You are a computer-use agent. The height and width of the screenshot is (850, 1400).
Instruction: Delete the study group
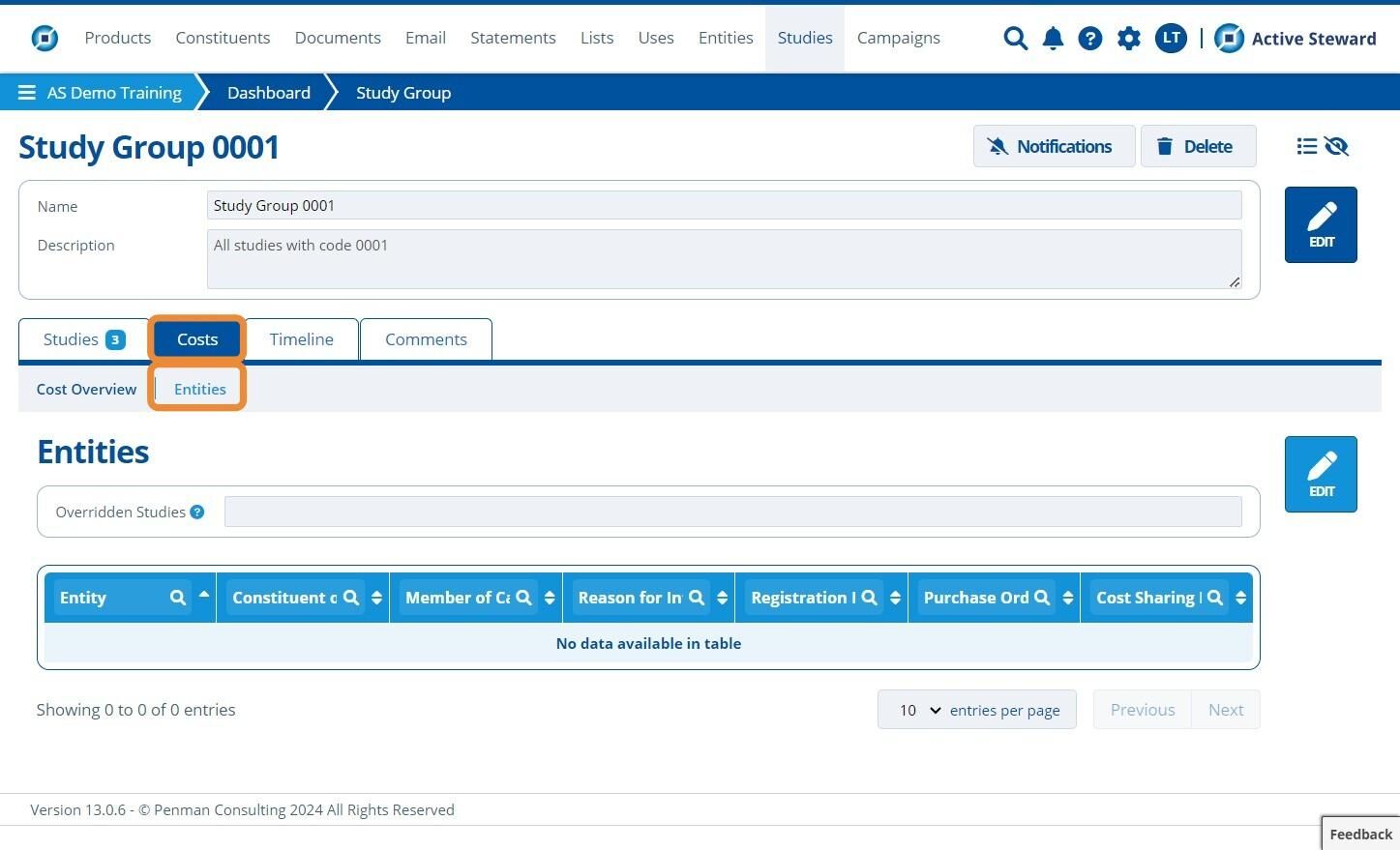pos(1198,146)
